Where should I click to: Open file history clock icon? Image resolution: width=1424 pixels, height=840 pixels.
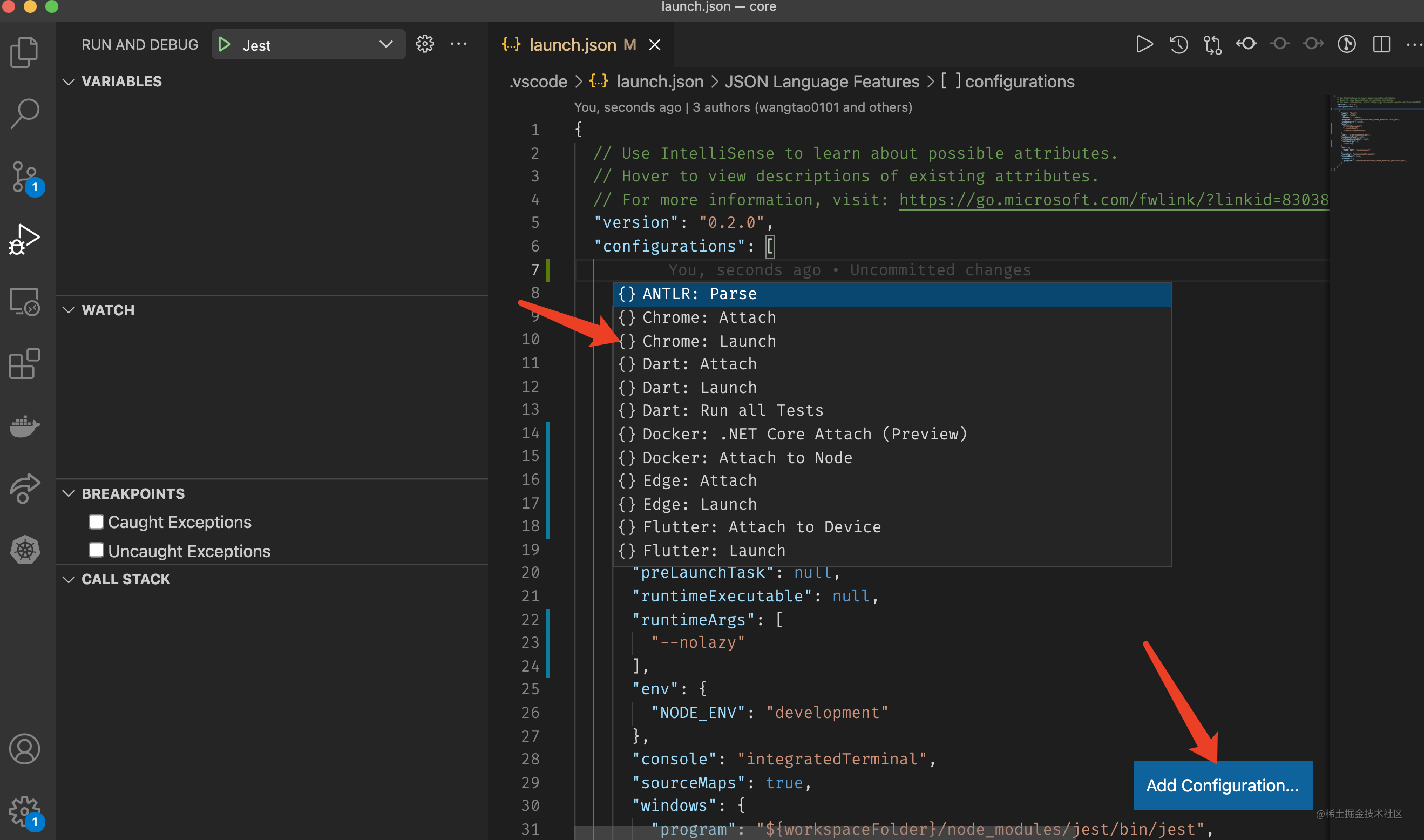(x=1179, y=44)
